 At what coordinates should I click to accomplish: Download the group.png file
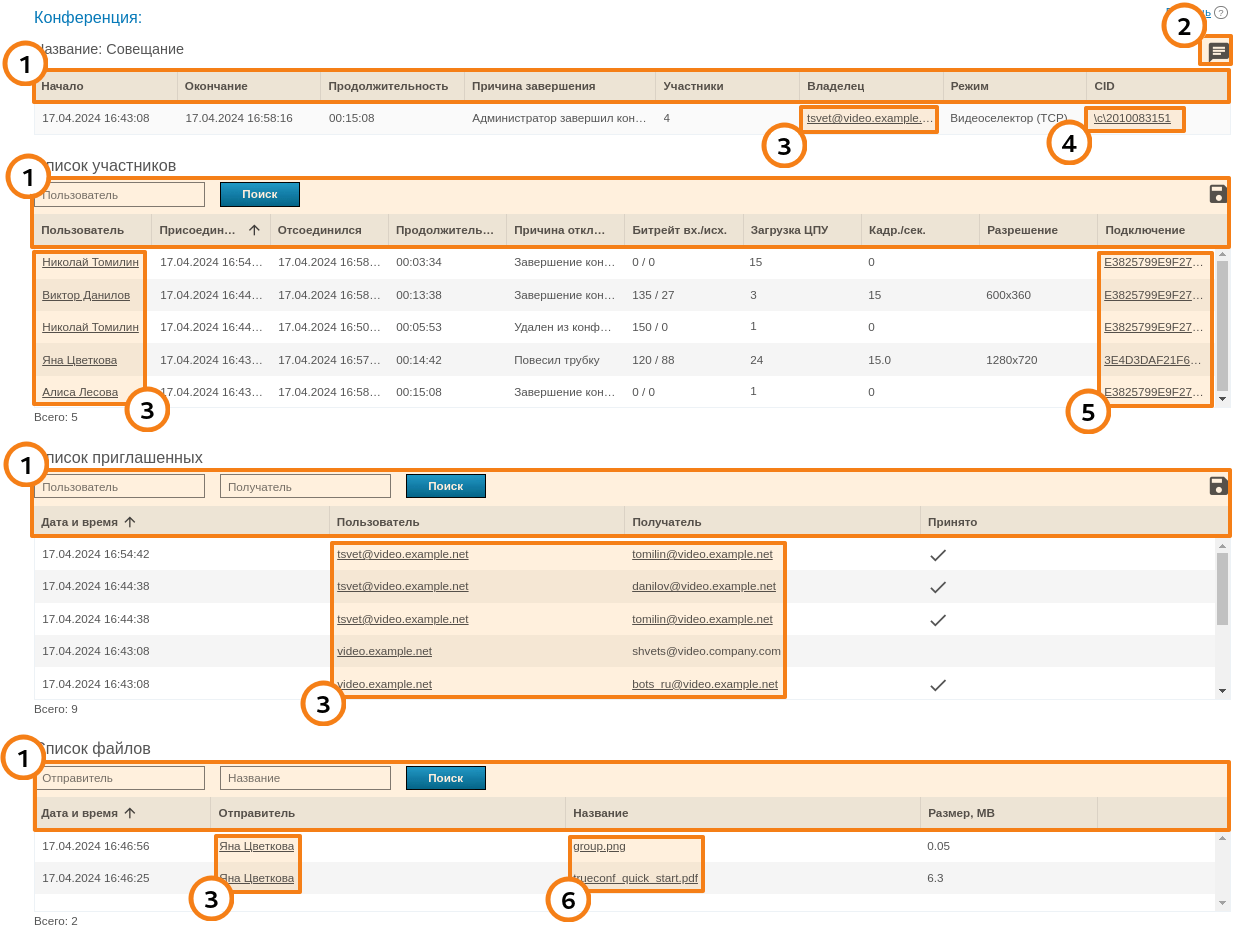(x=599, y=846)
